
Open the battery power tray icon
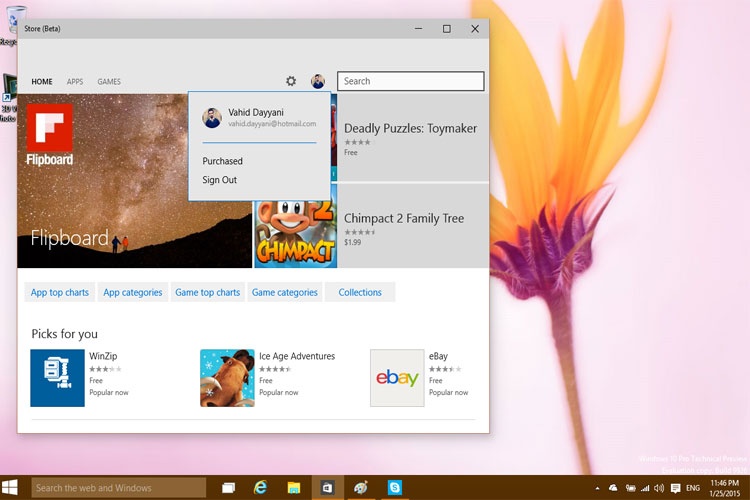coord(630,488)
